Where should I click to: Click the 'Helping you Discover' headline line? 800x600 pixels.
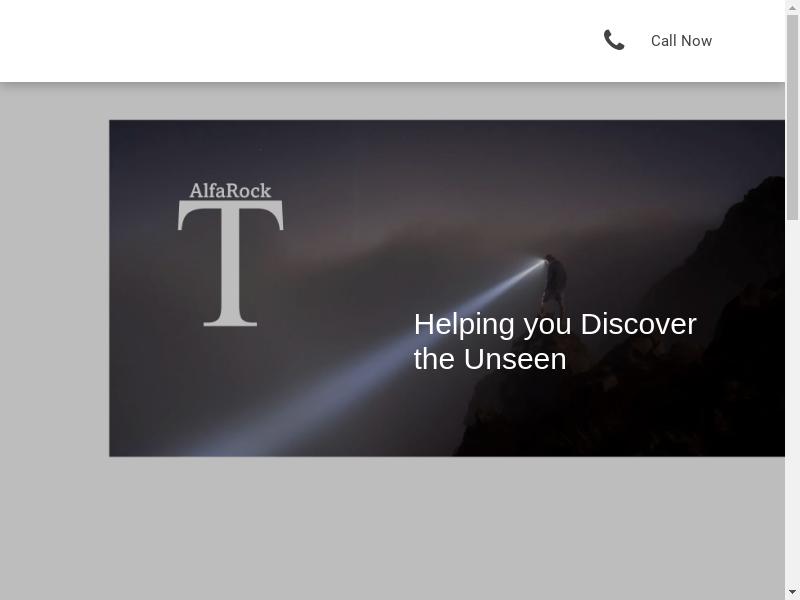tap(555, 324)
